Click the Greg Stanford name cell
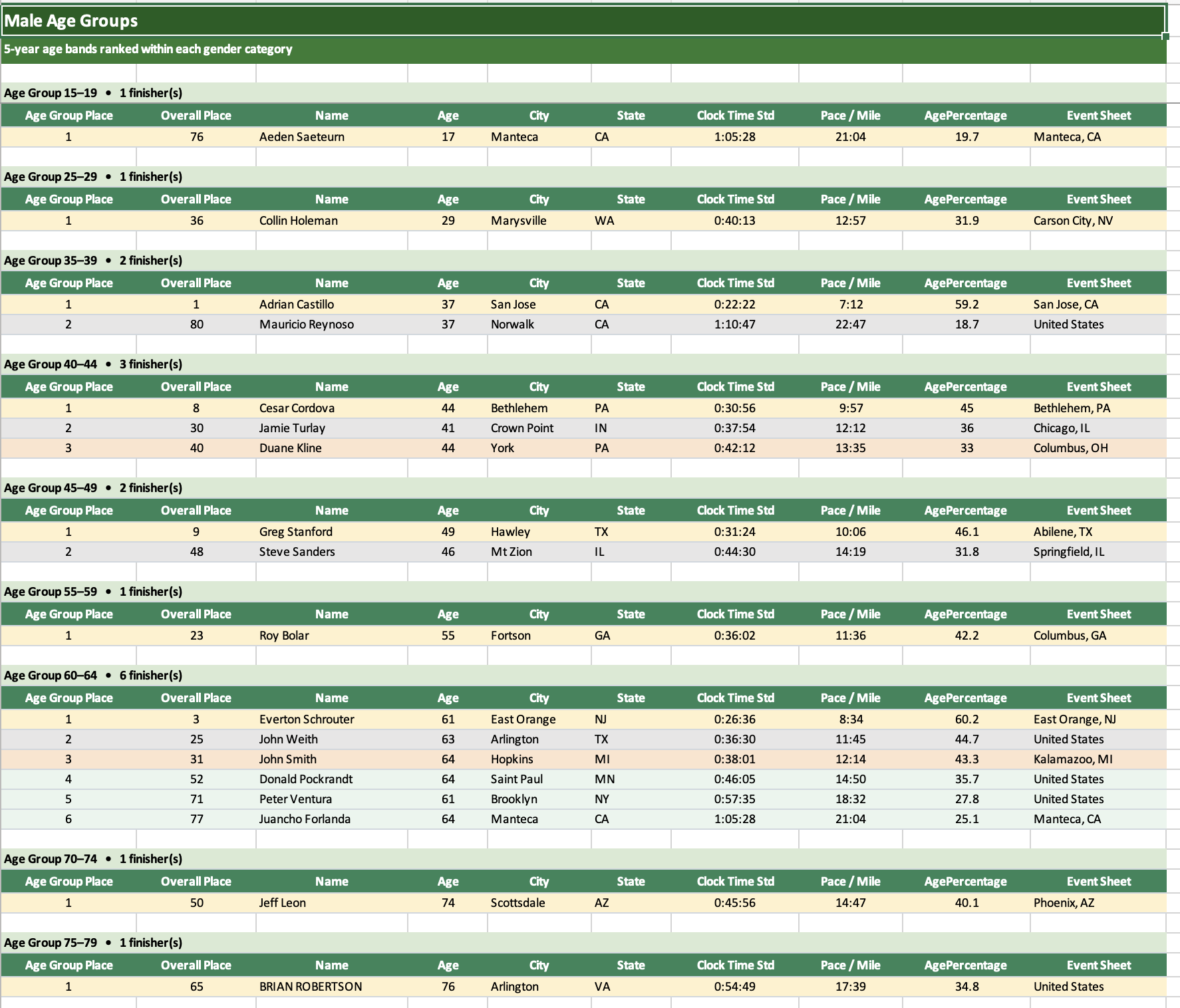The image size is (1180, 1008). coord(296,532)
